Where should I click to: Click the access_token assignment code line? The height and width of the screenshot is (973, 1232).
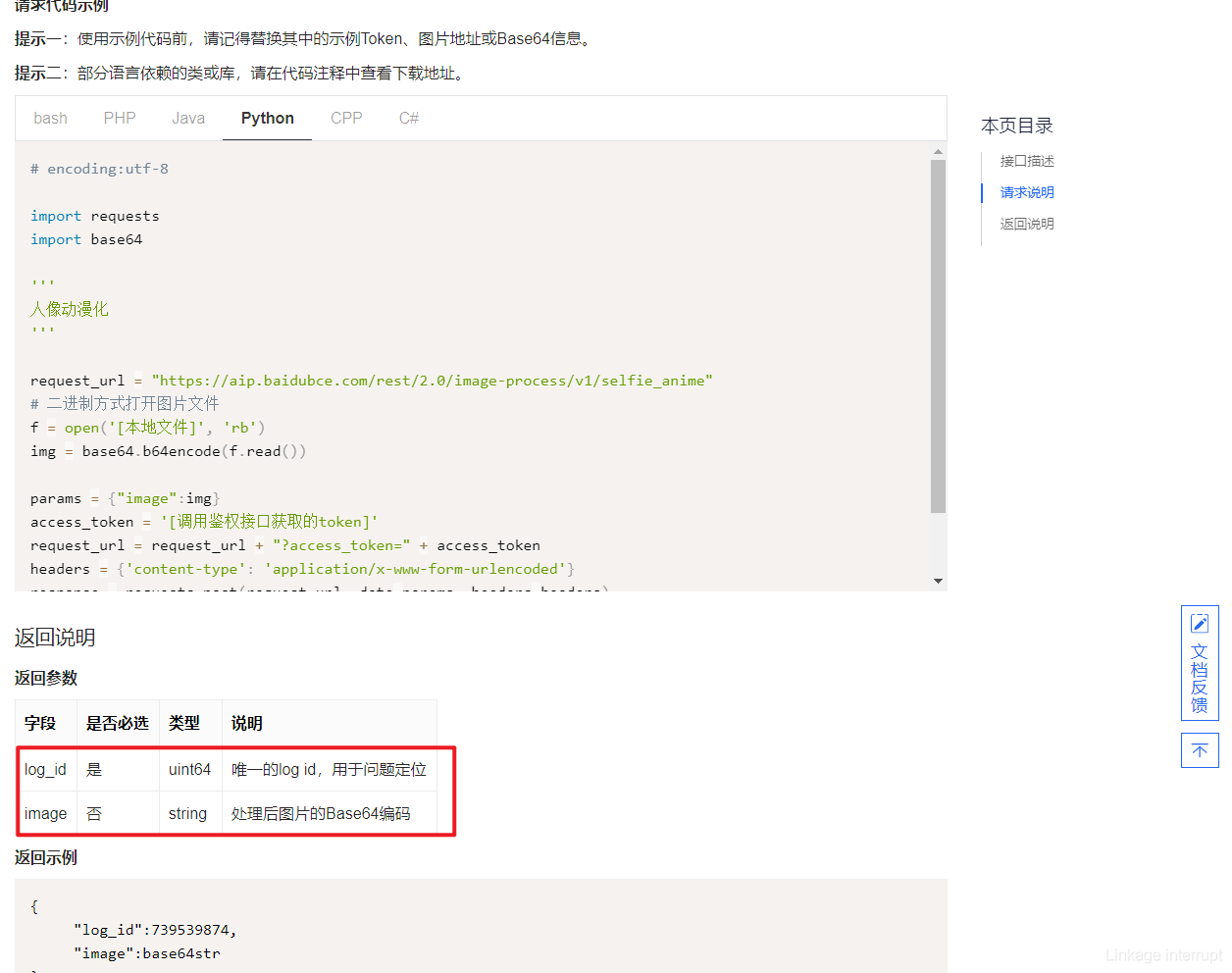coord(204,522)
